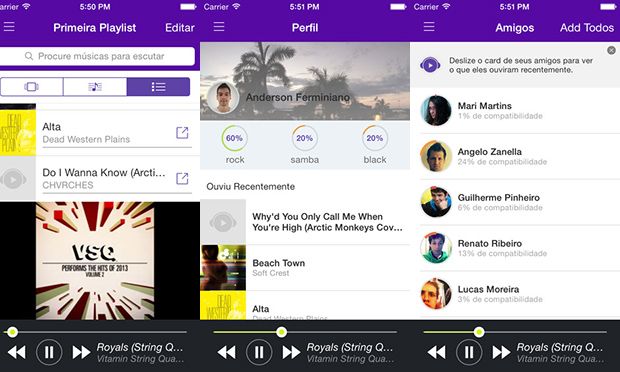
Task: Skip forward in the Amigos screen player
Action: (501, 352)
